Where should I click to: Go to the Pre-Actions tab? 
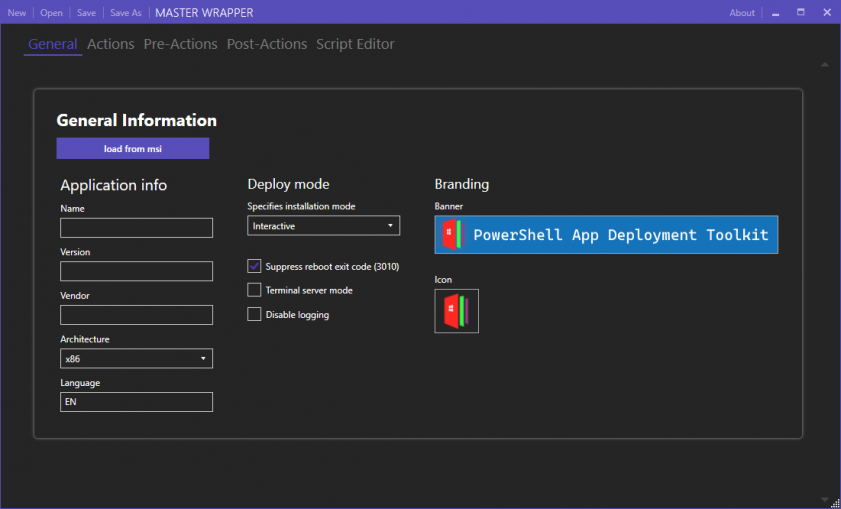pos(180,44)
